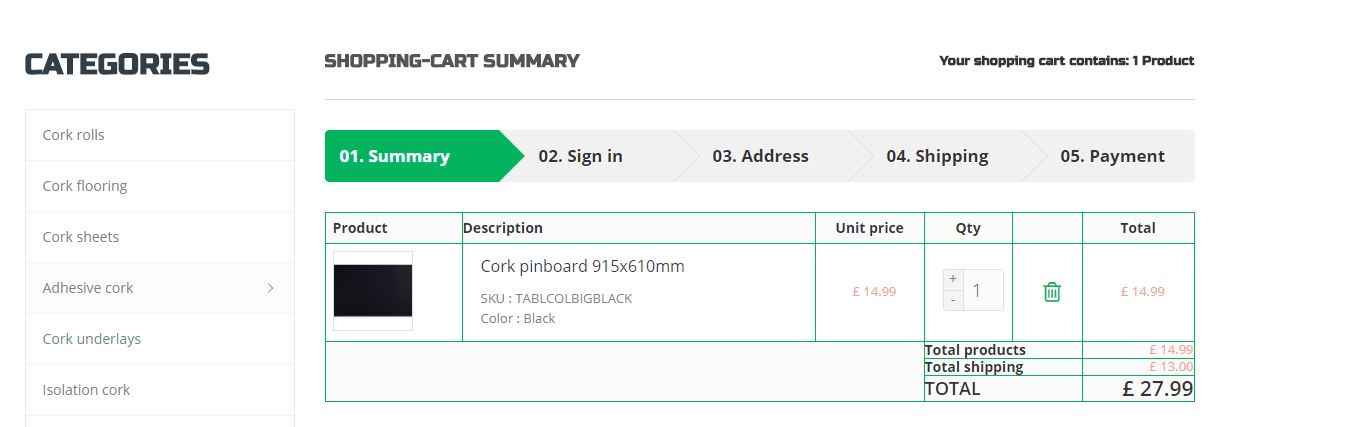
Task: Click the TOTAL £ 27.99 amount
Action: click(1157, 389)
